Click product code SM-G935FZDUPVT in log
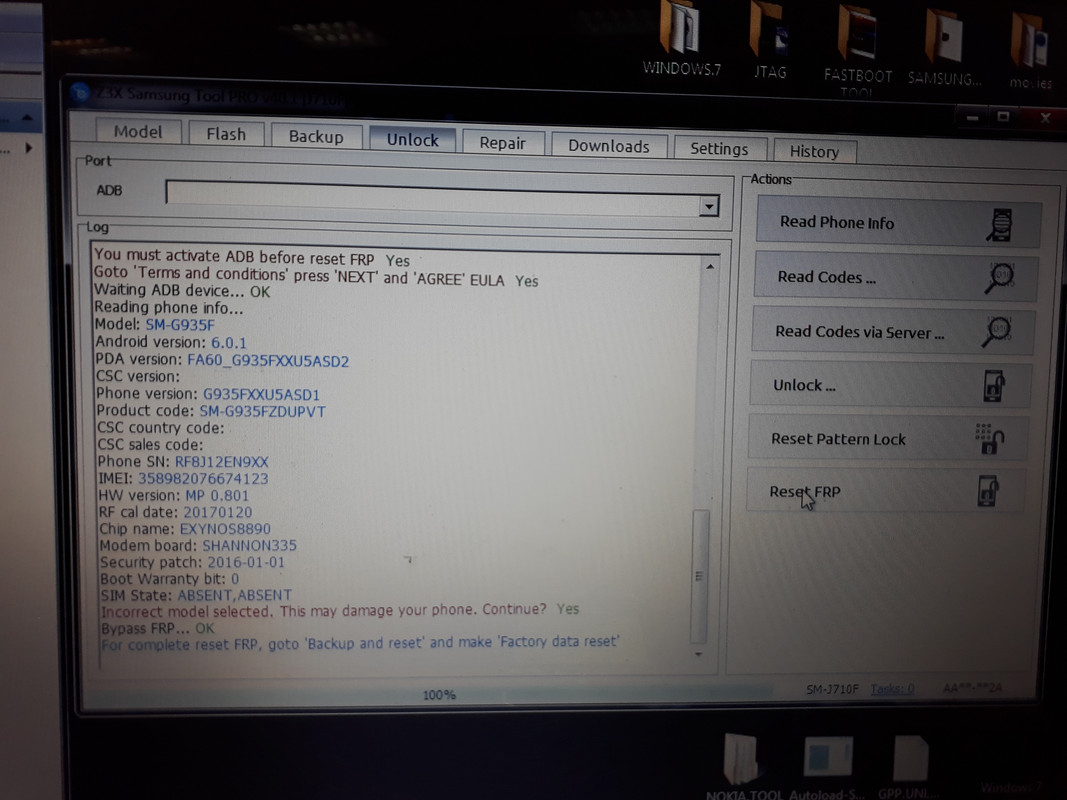1067x800 pixels. pos(262,412)
